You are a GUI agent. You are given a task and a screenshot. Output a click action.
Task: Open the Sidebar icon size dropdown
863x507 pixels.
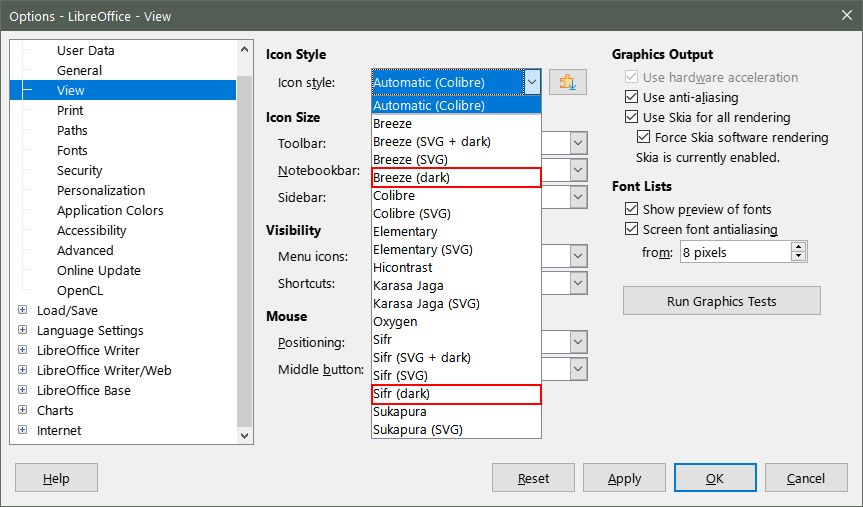pyautogui.click(x=578, y=197)
